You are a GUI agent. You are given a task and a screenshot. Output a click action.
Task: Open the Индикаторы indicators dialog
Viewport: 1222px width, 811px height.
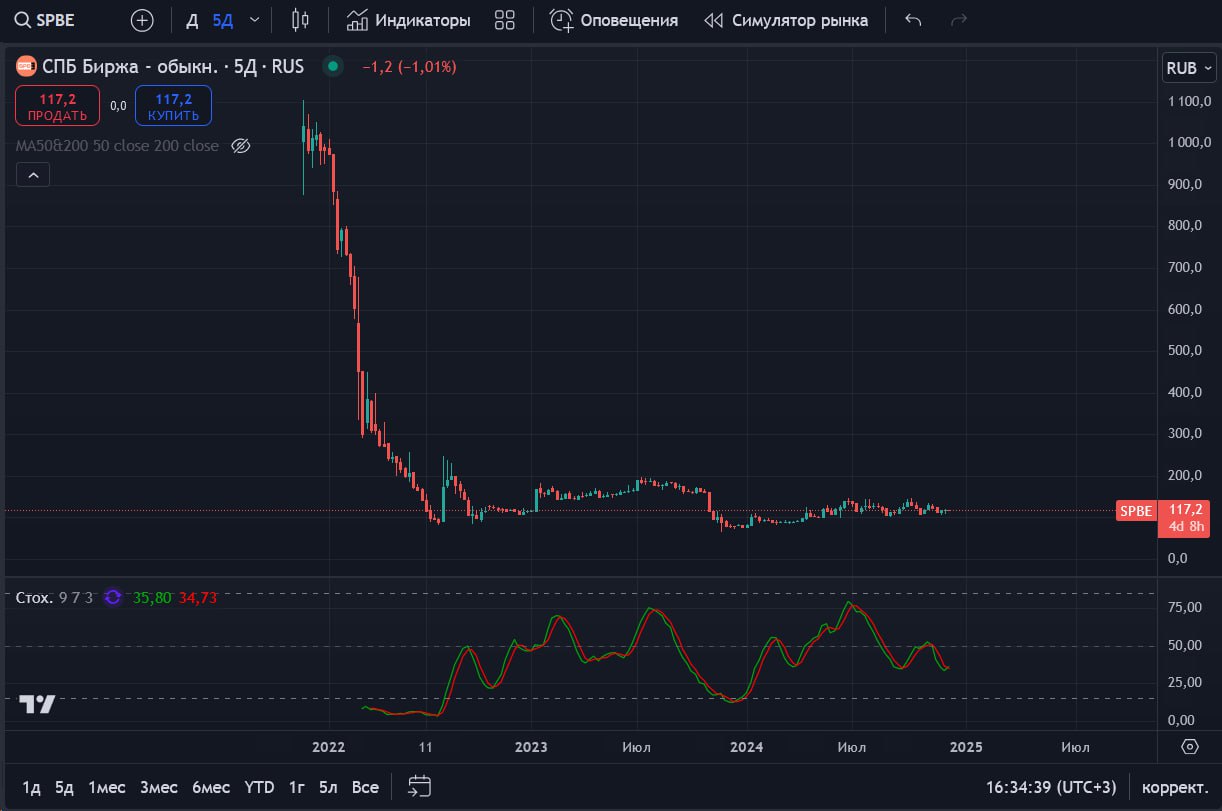click(x=408, y=20)
